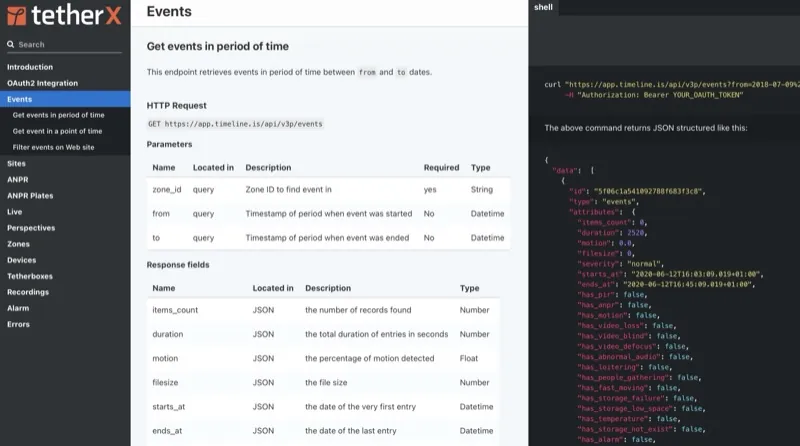Click the Authorization Bearer header line
Screen dimensions: 800x446
(654, 95)
